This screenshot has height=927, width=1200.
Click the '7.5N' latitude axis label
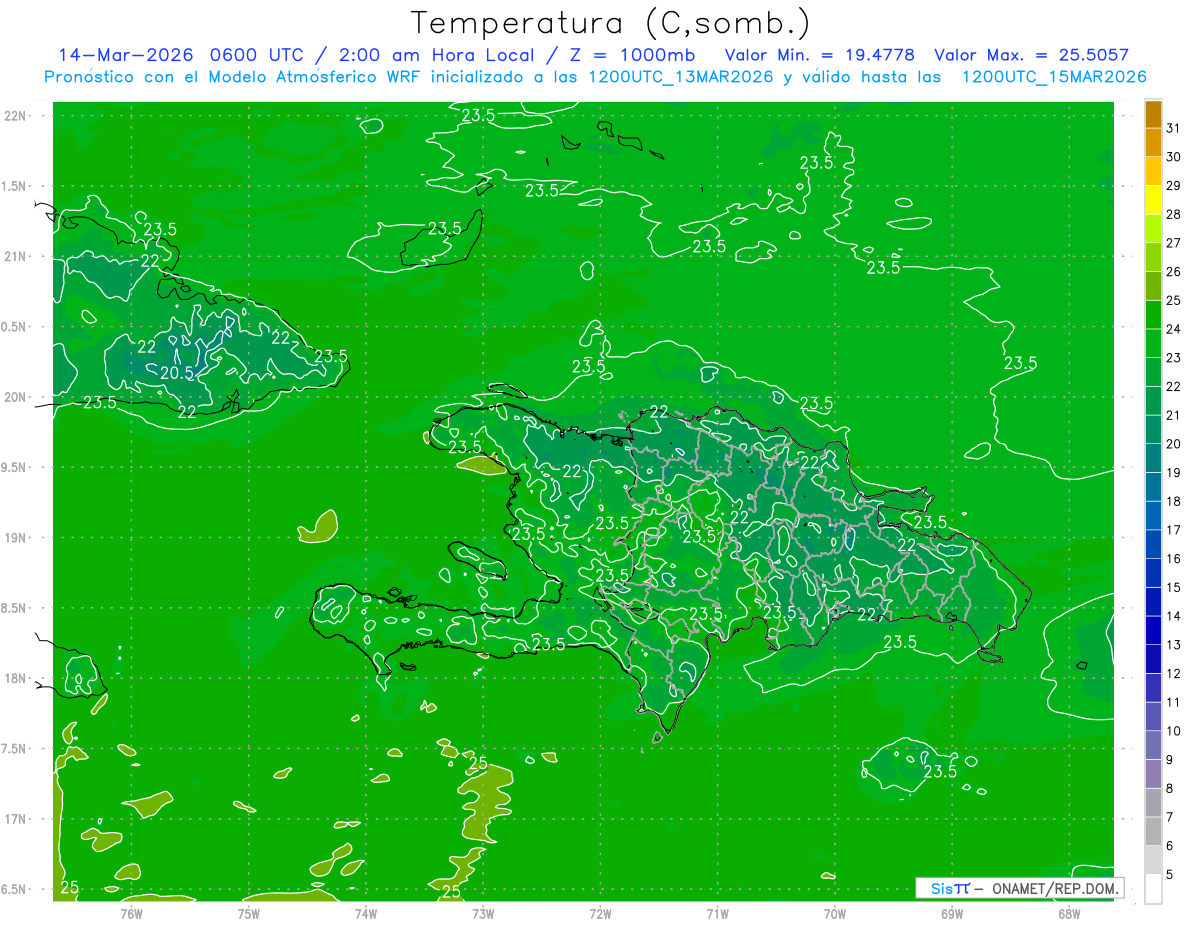(x=13, y=749)
